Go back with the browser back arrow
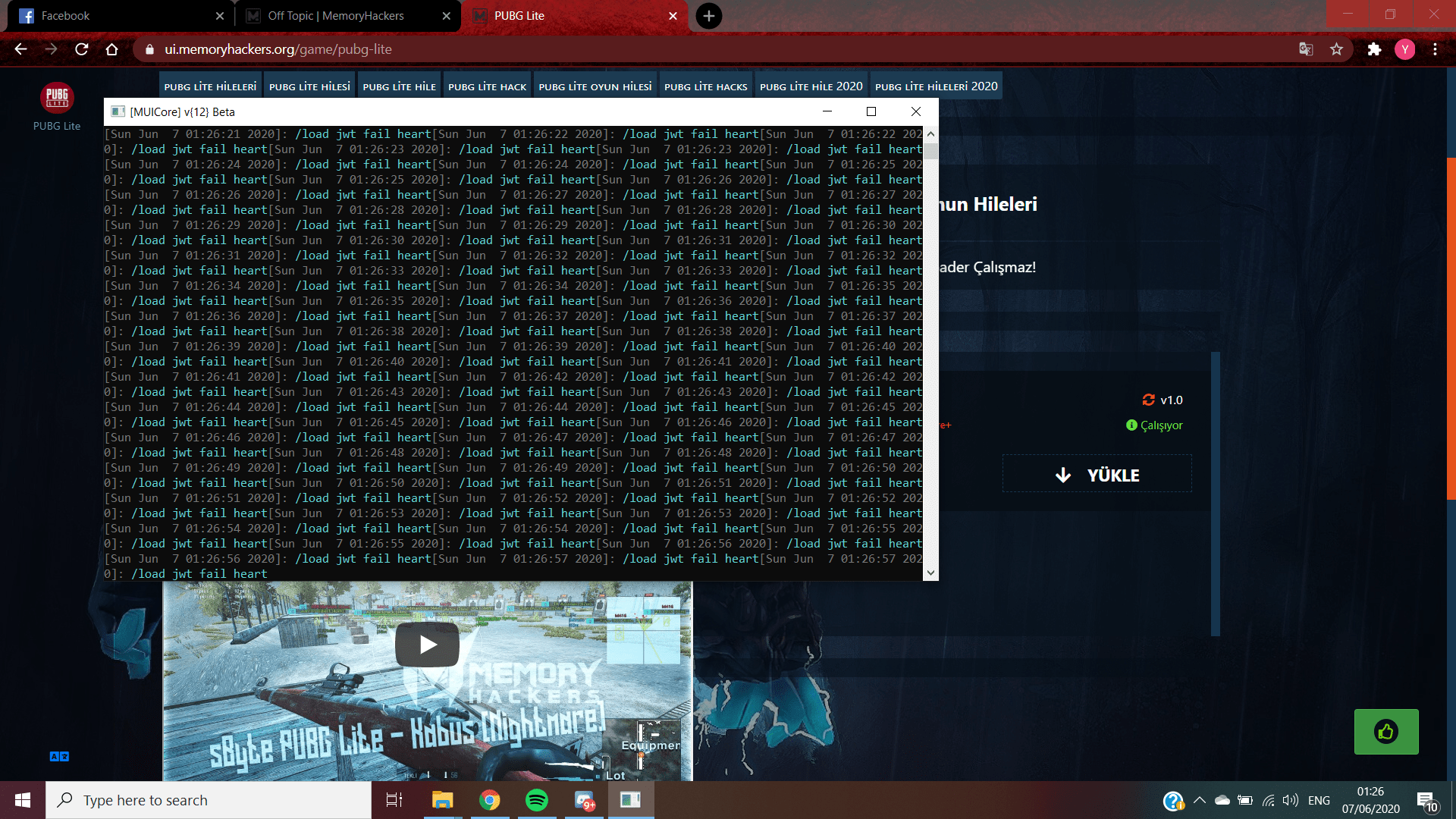The width and height of the screenshot is (1456, 819). 20,49
